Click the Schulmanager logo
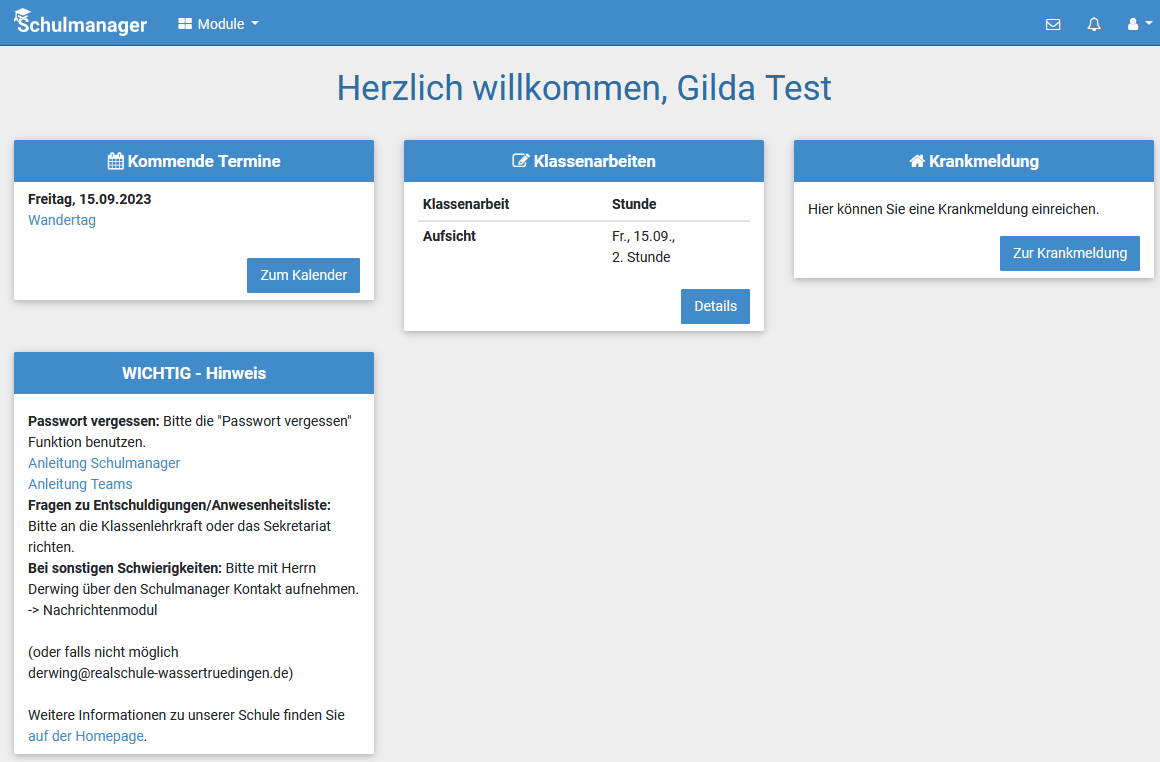The image size is (1160, 762). 81,23
